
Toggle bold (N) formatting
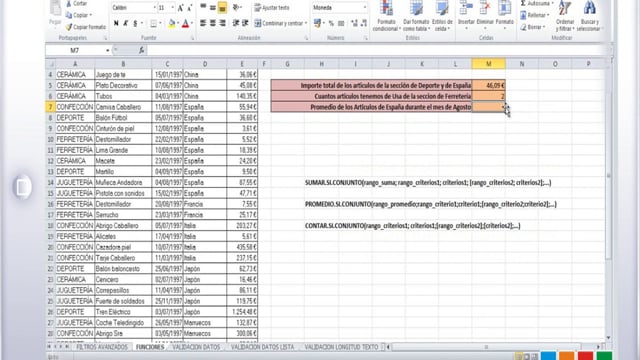[x=116, y=24]
